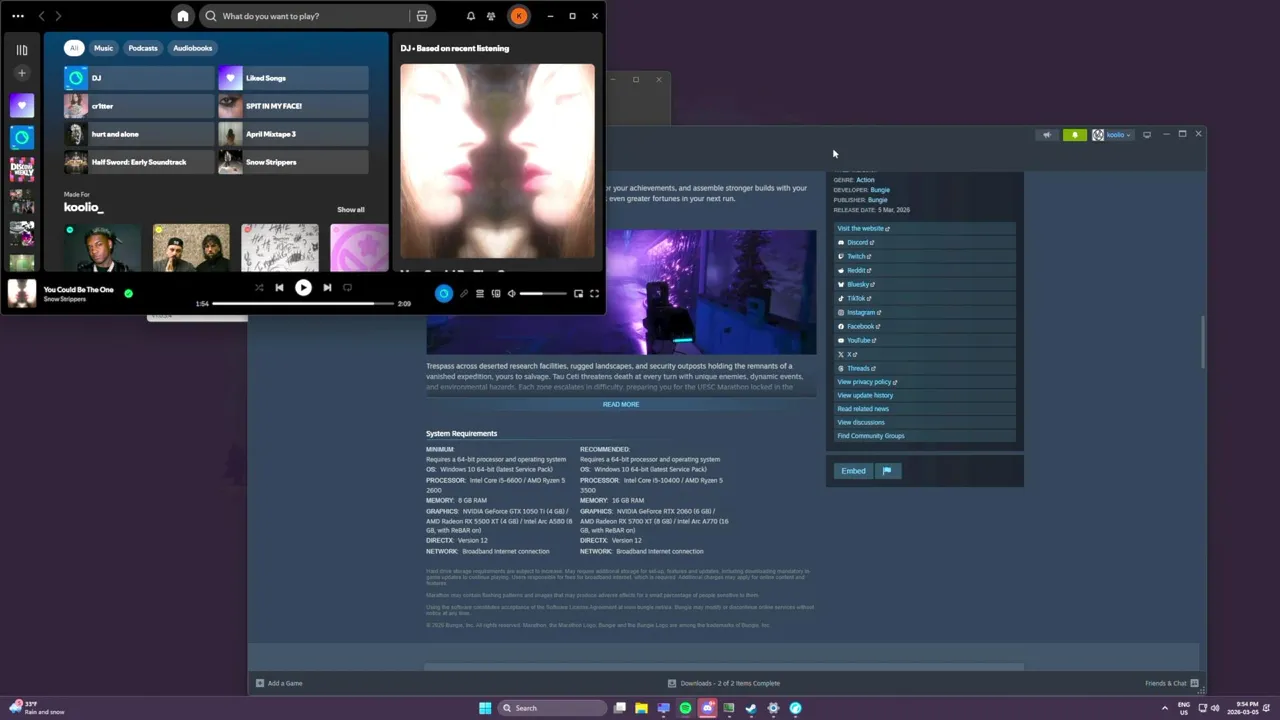1280x720 pixels.
Task: Open Spotify Browse icon in search bar
Action: pos(422,16)
